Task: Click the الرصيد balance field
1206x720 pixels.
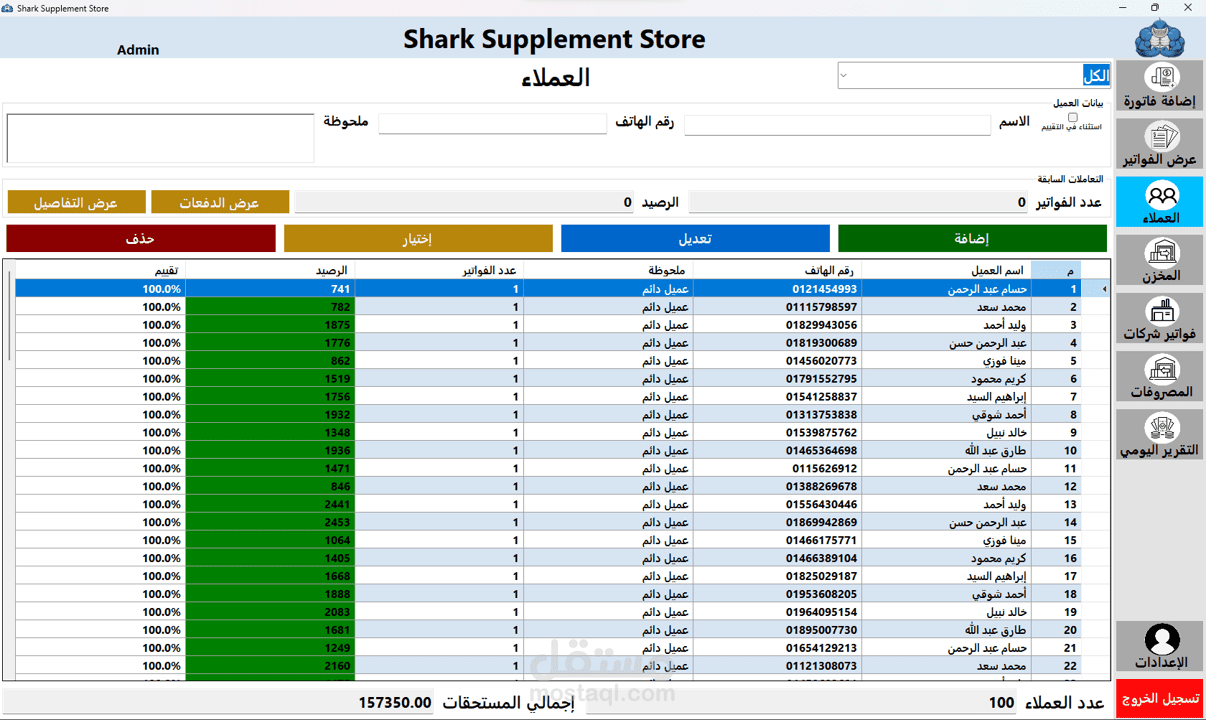Action: pyautogui.click(x=465, y=202)
